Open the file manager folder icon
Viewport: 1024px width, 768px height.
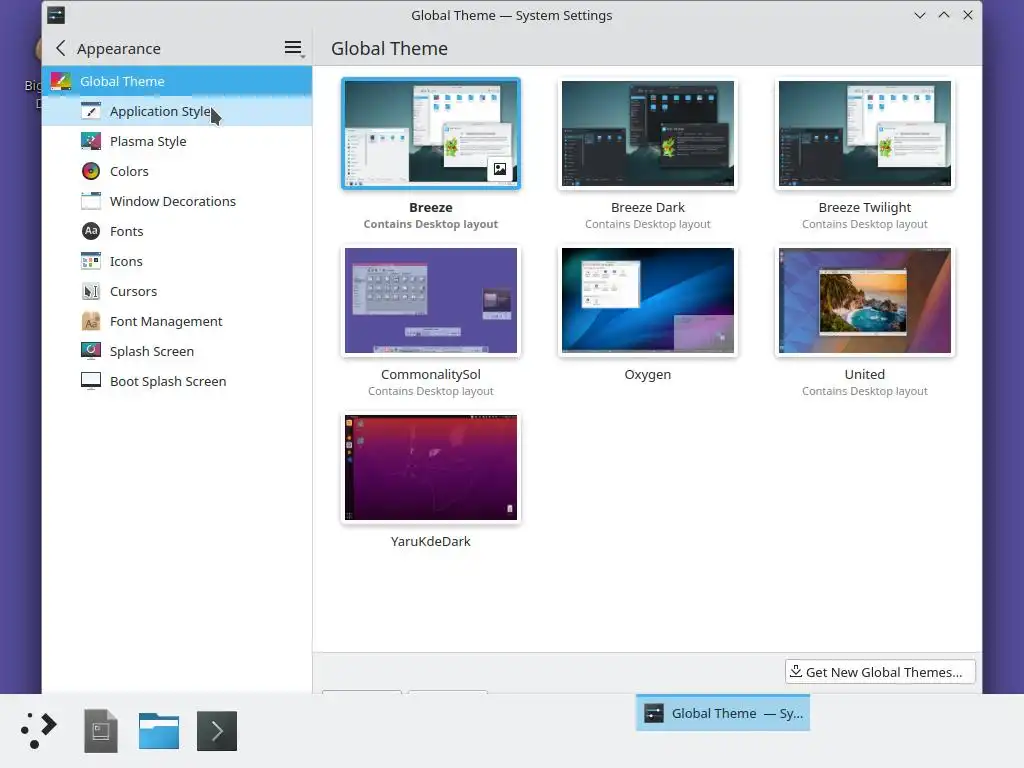click(x=159, y=730)
